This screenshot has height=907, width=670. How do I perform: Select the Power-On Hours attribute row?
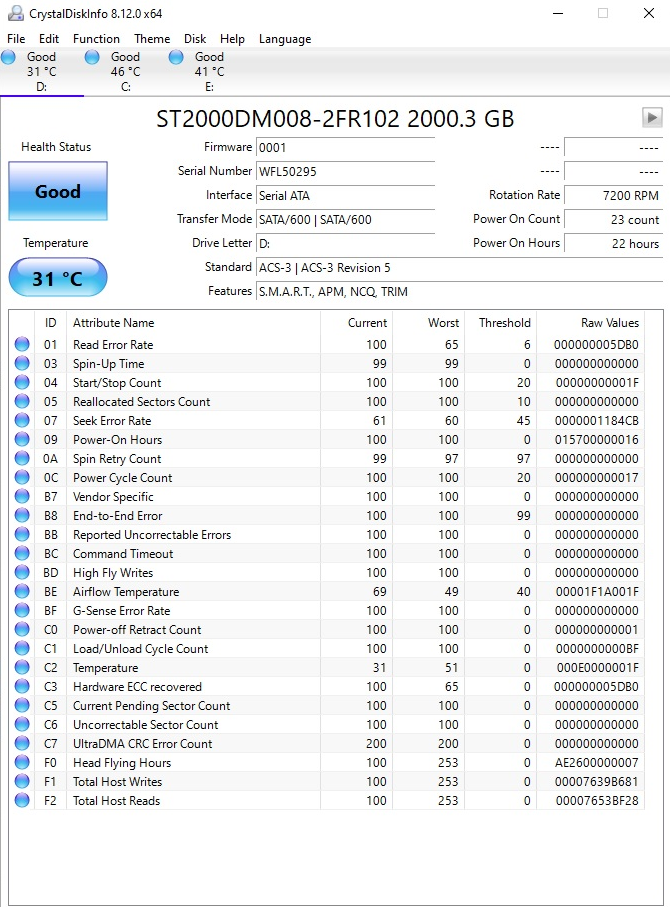[327, 440]
